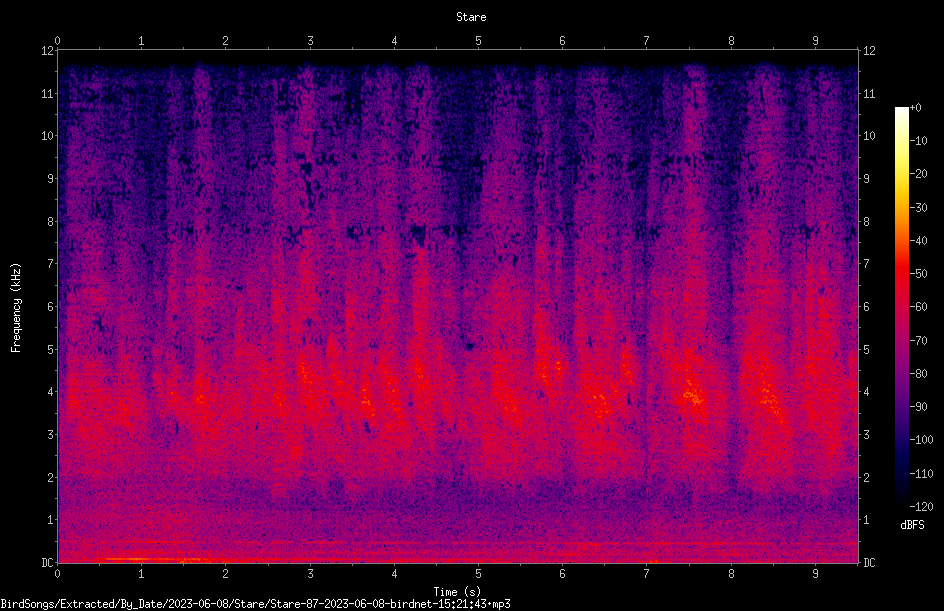Click the mp3 file path caption
The width and height of the screenshot is (944, 611).
click(x=255, y=604)
